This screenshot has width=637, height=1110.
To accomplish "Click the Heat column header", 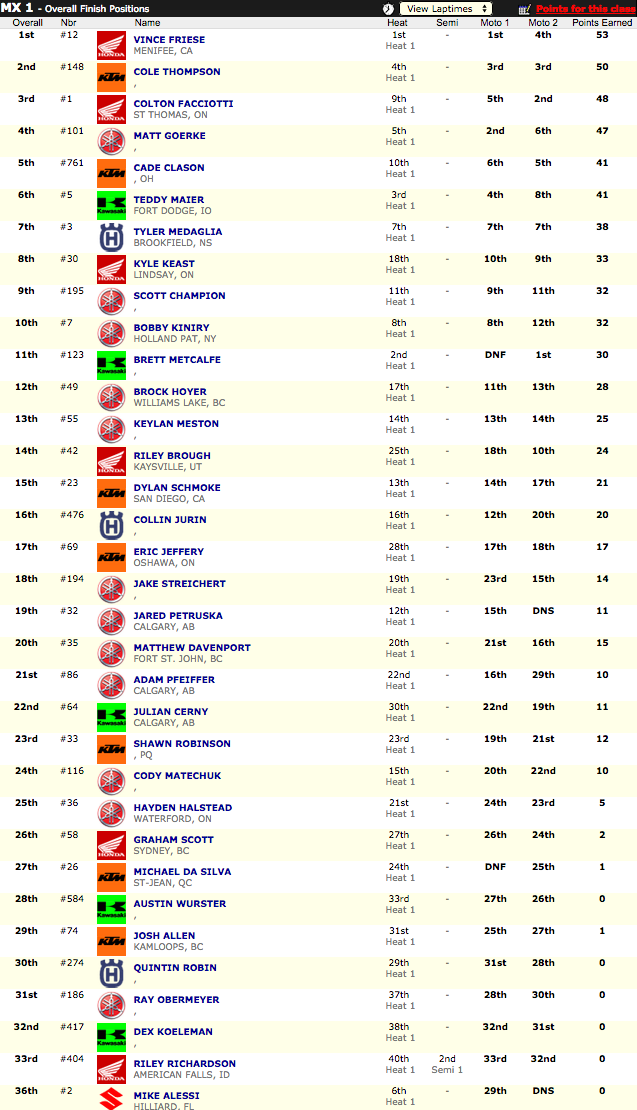I will coord(397,22).
